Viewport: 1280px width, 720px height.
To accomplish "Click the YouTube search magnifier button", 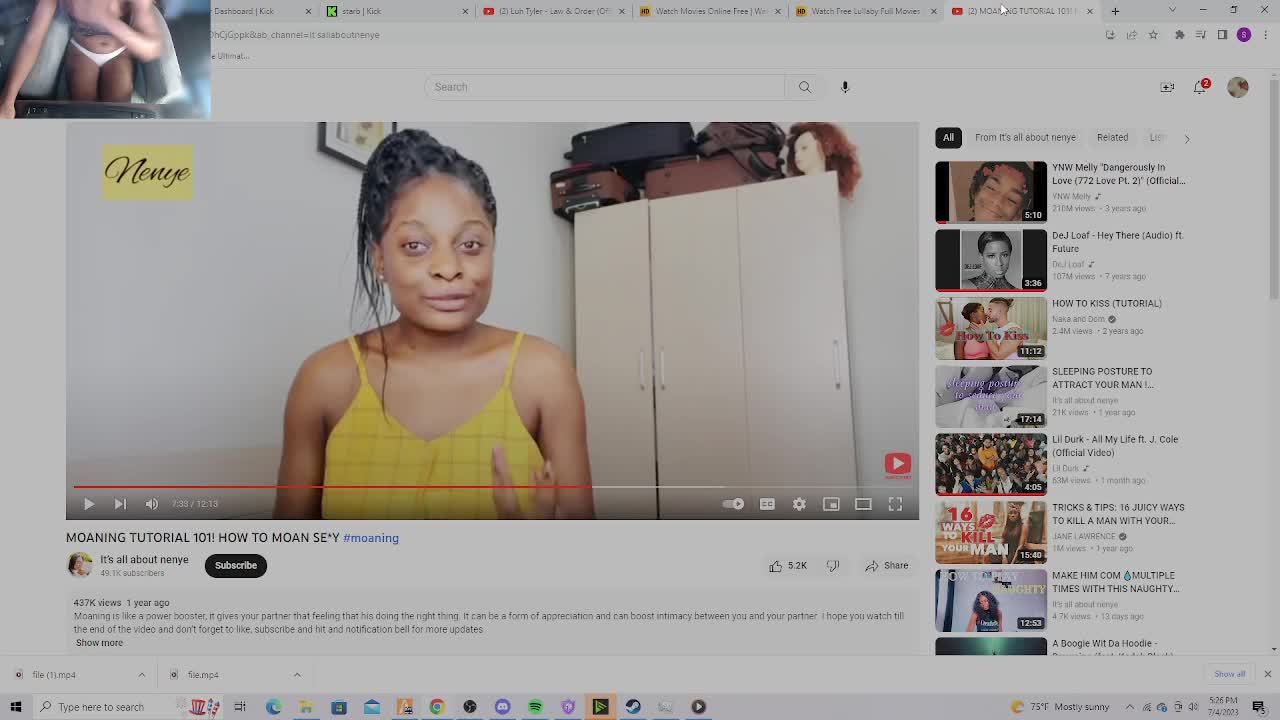I will [804, 87].
